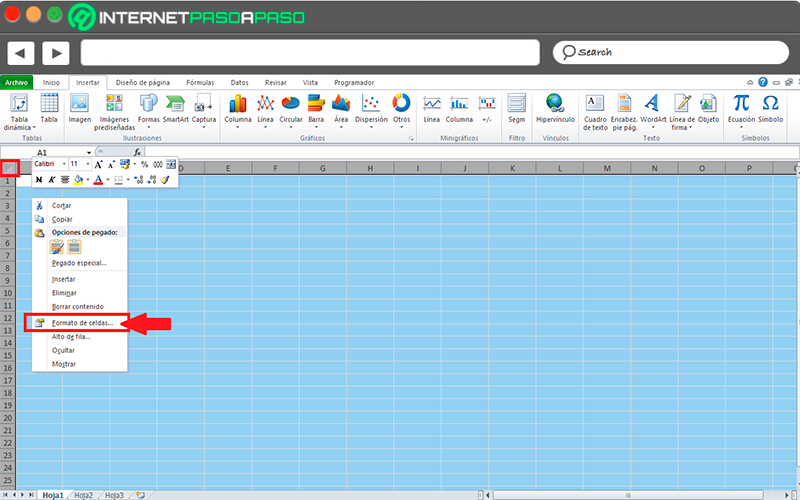Open the SmartArt graphic tool
The image size is (800, 500).
pyautogui.click(x=176, y=109)
